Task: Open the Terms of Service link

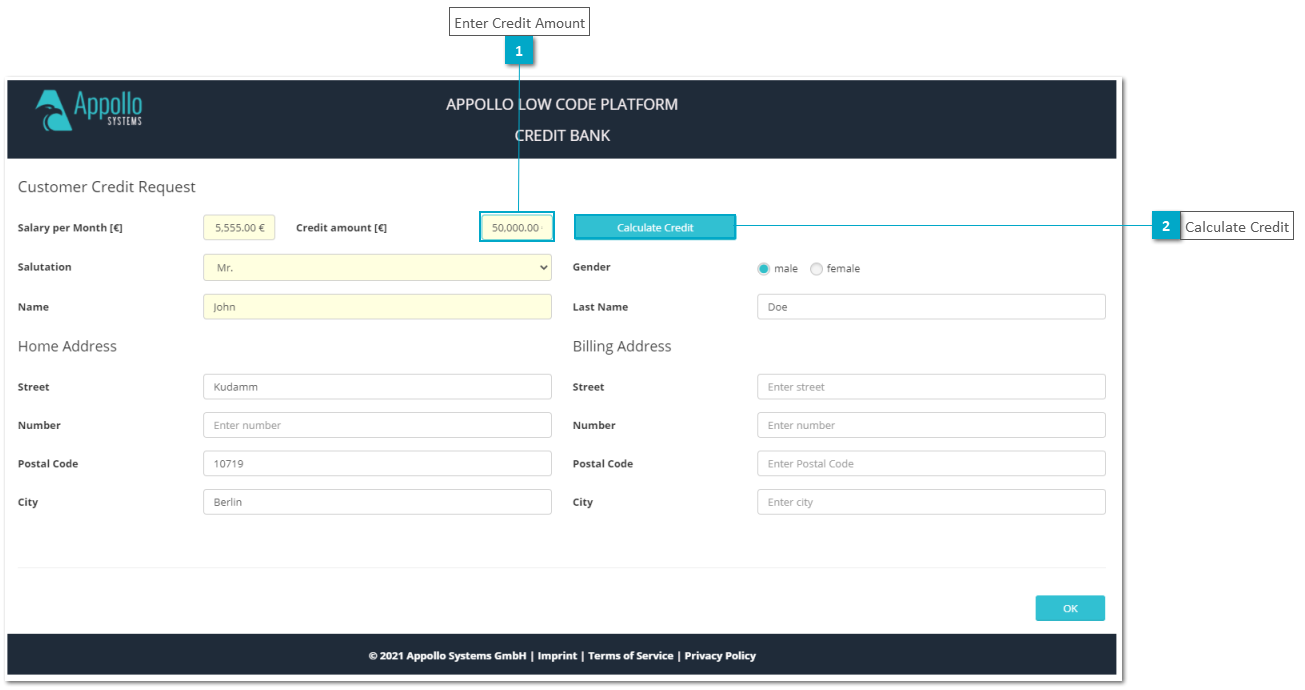Action: tap(630, 656)
